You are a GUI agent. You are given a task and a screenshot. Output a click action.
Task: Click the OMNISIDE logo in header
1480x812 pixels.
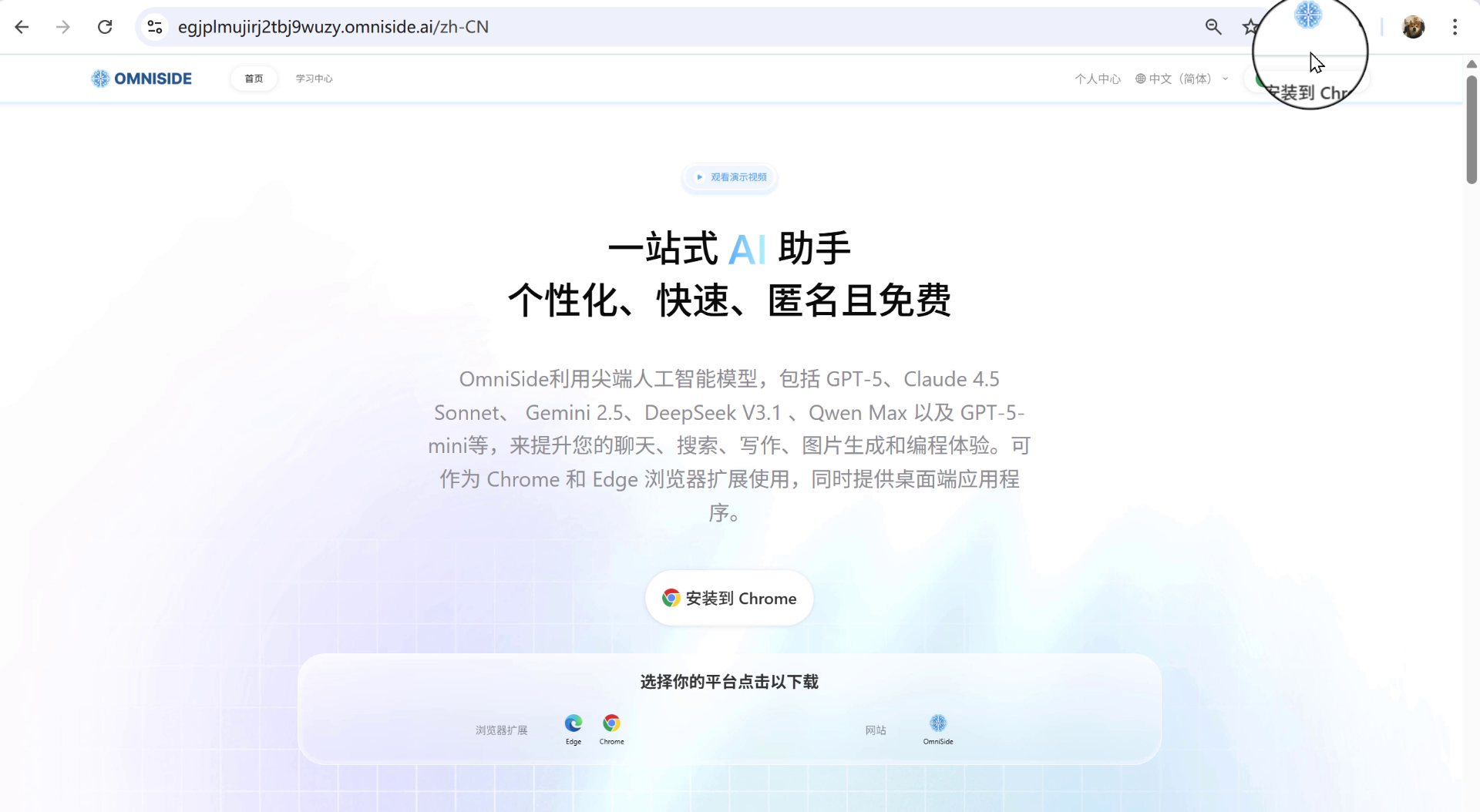(x=142, y=79)
